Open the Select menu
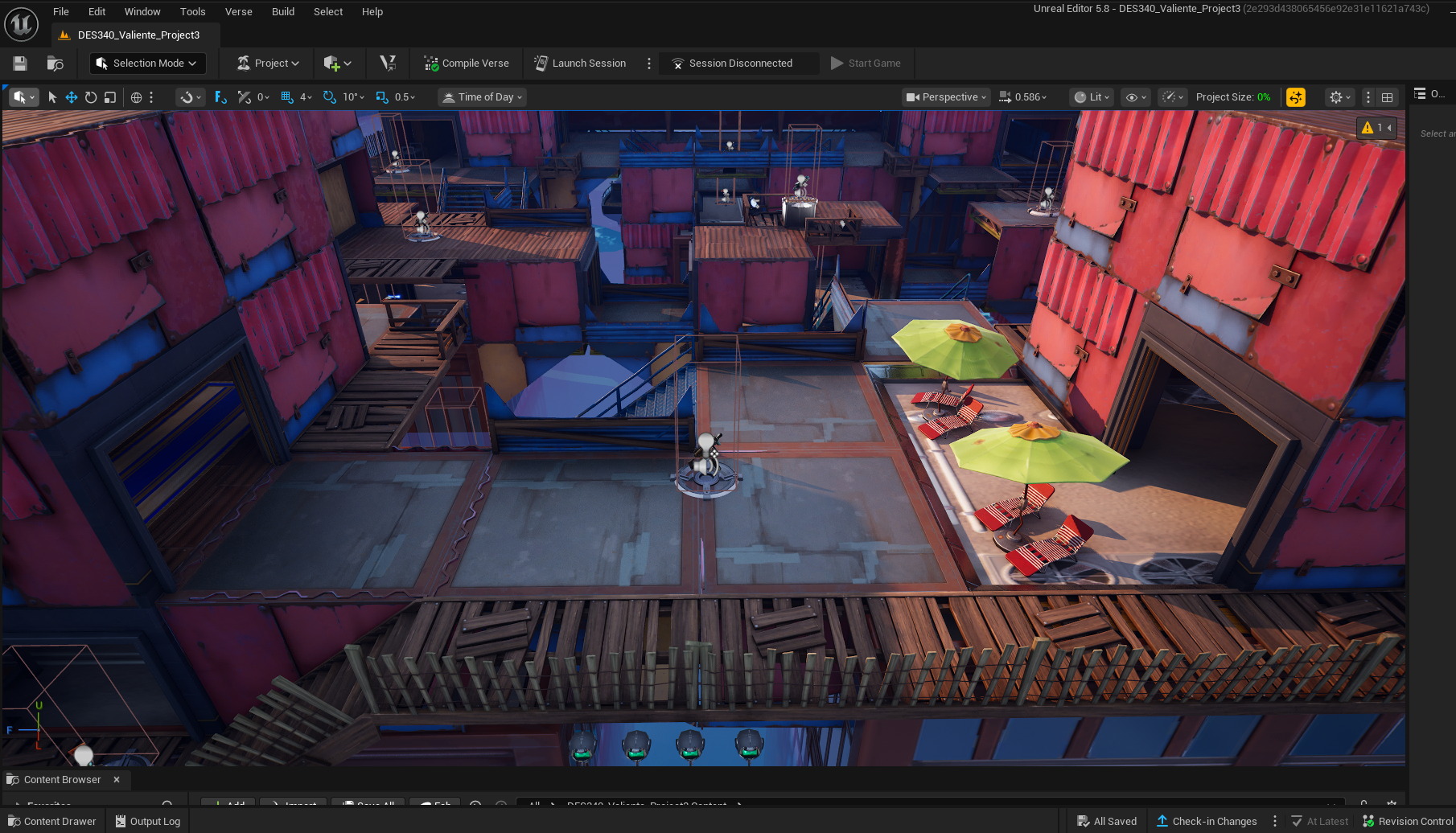Viewport: 1456px width, 833px height. pos(328,12)
